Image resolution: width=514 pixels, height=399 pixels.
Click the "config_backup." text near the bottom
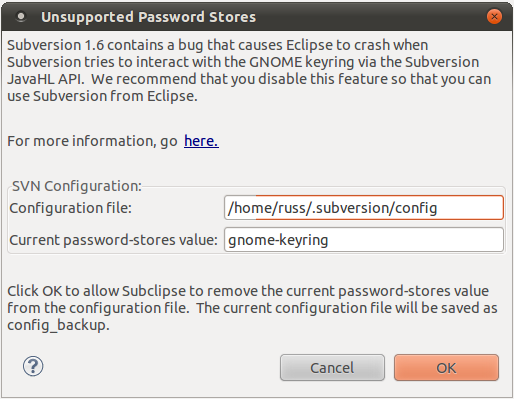tap(59, 325)
